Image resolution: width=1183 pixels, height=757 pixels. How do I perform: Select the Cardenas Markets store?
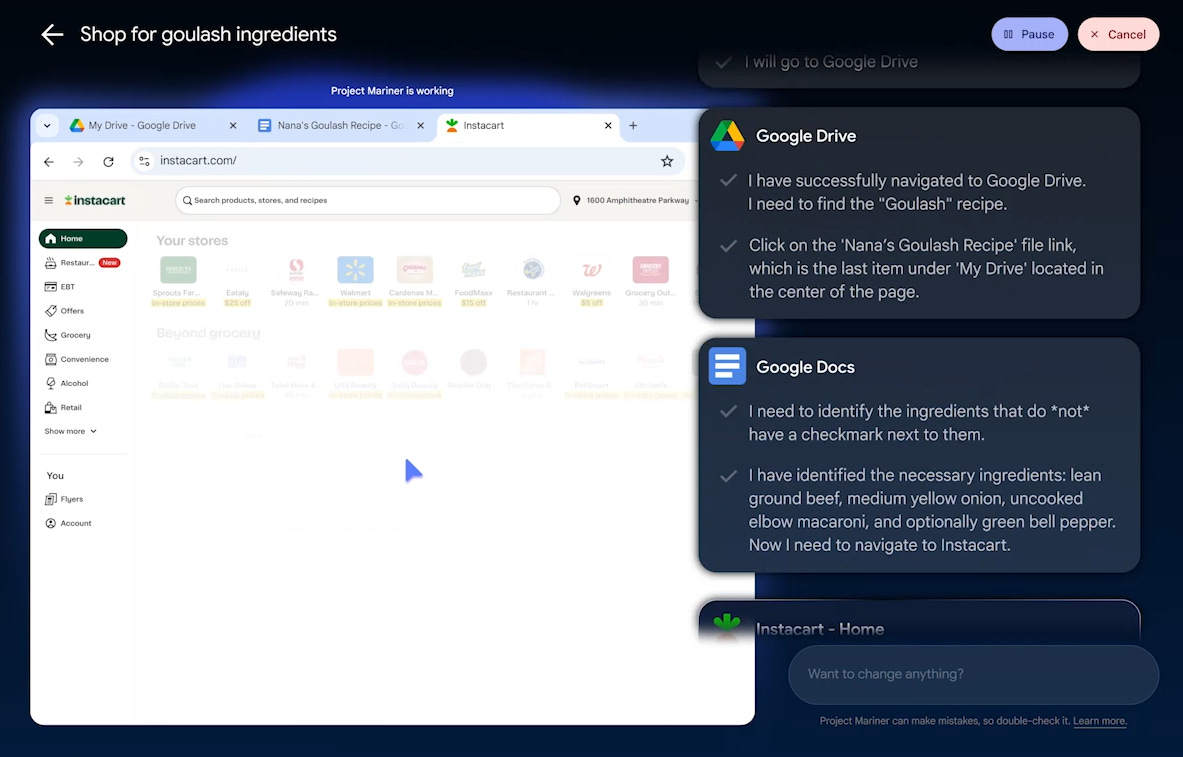[414, 281]
